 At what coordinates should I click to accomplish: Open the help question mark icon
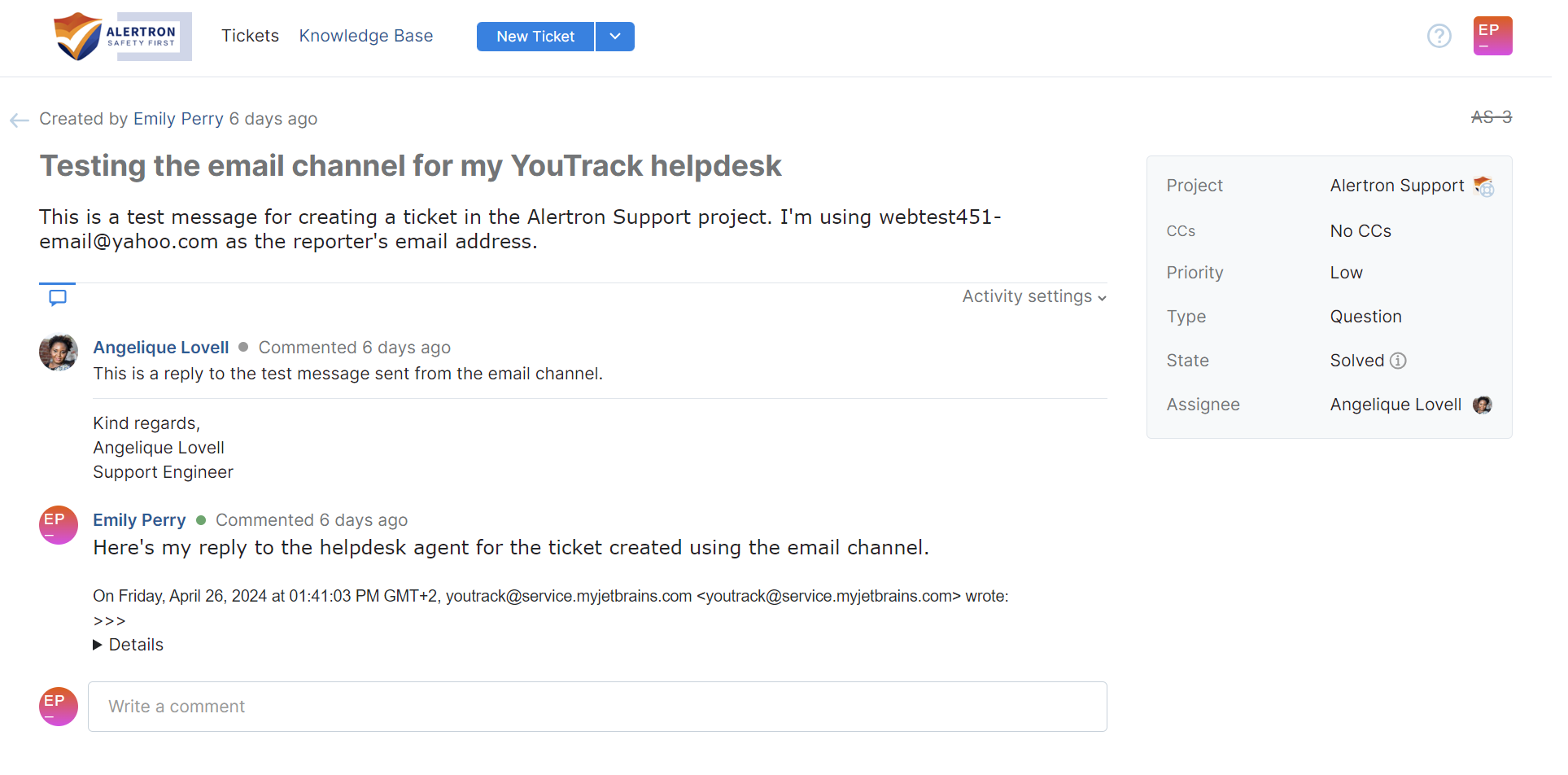tap(1439, 36)
